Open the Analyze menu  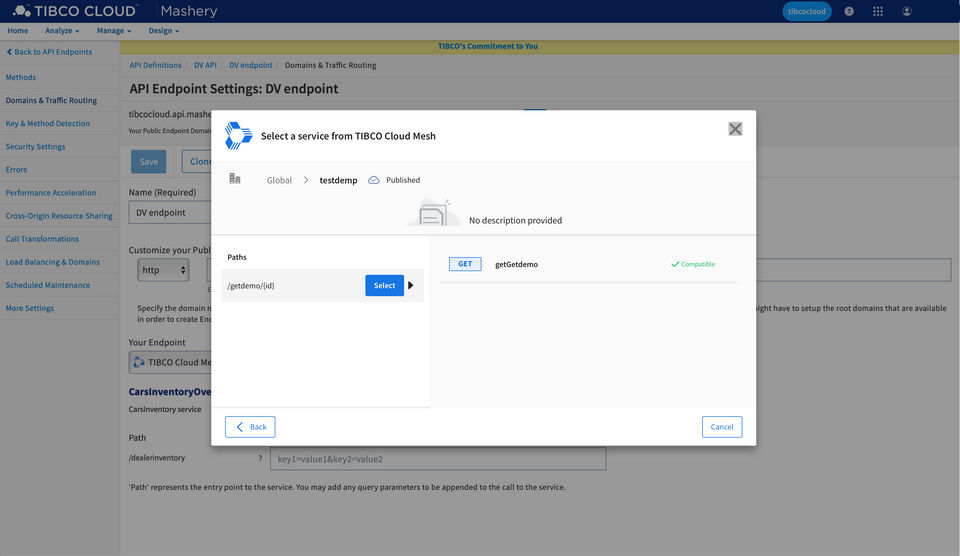pyautogui.click(x=62, y=31)
